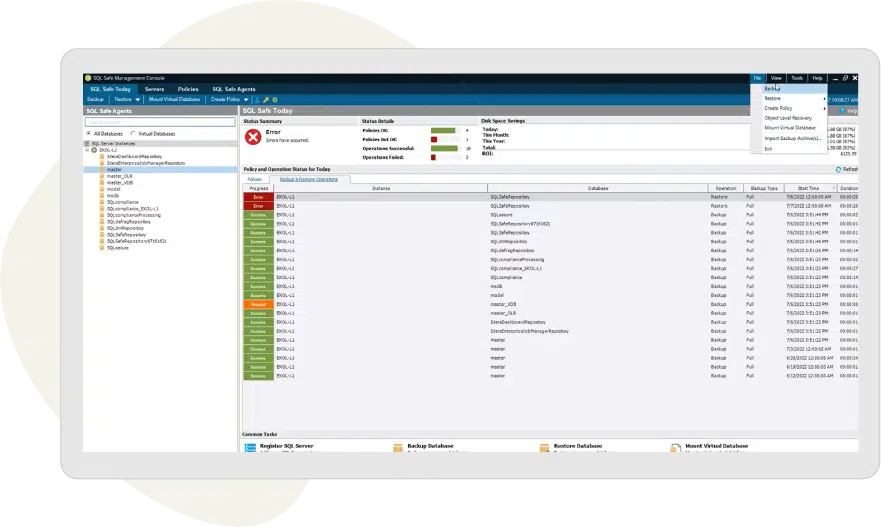Image resolution: width=881 pixels, height=527 pixels.
Task: Expand the Restore submenu arrow in the File menu
Action: [x=824, y=98]
